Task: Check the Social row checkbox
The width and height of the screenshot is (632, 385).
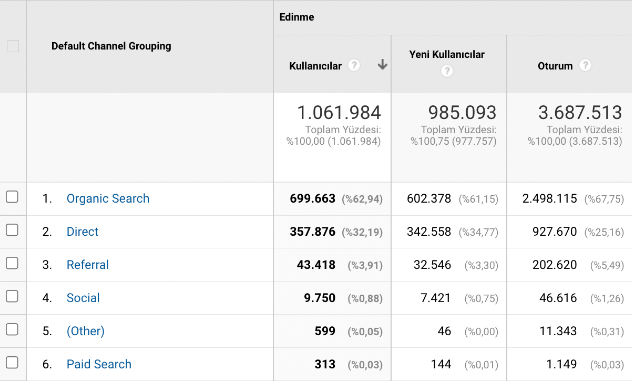Action: [12, 296]
